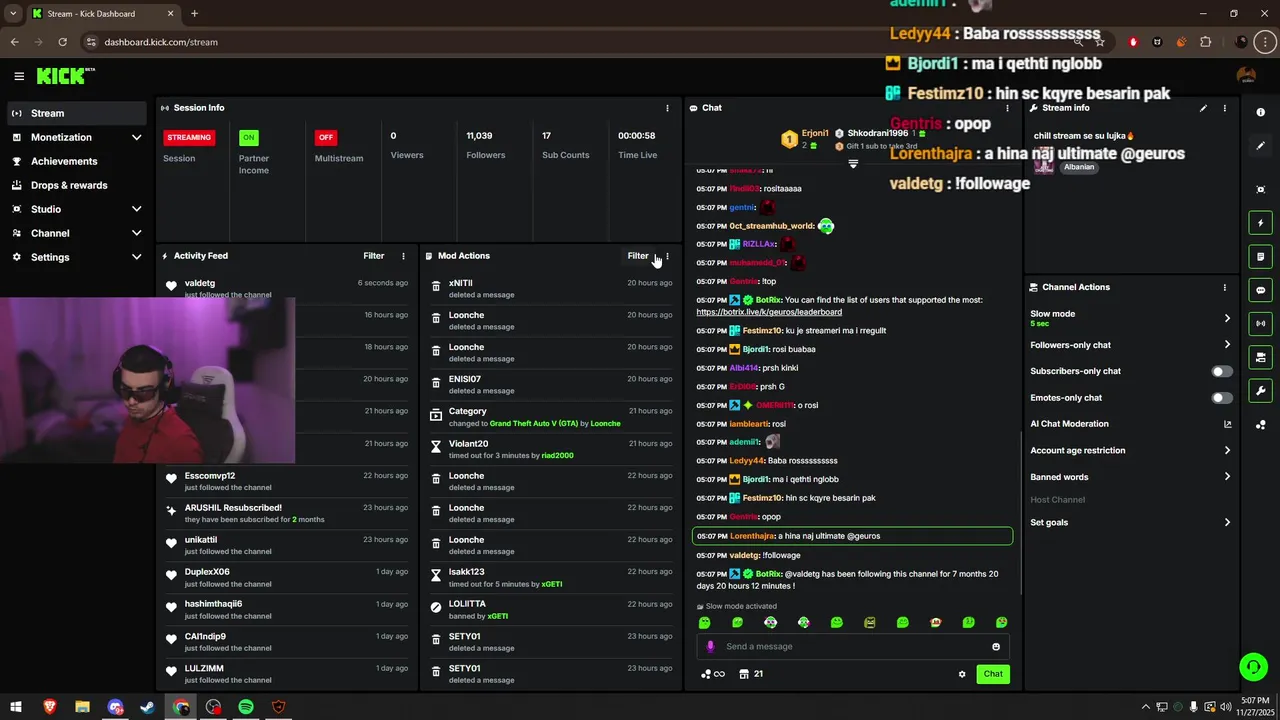Open Set goals arrow
Viewport: 1280px width, 720px height.
coord(1227,522)
